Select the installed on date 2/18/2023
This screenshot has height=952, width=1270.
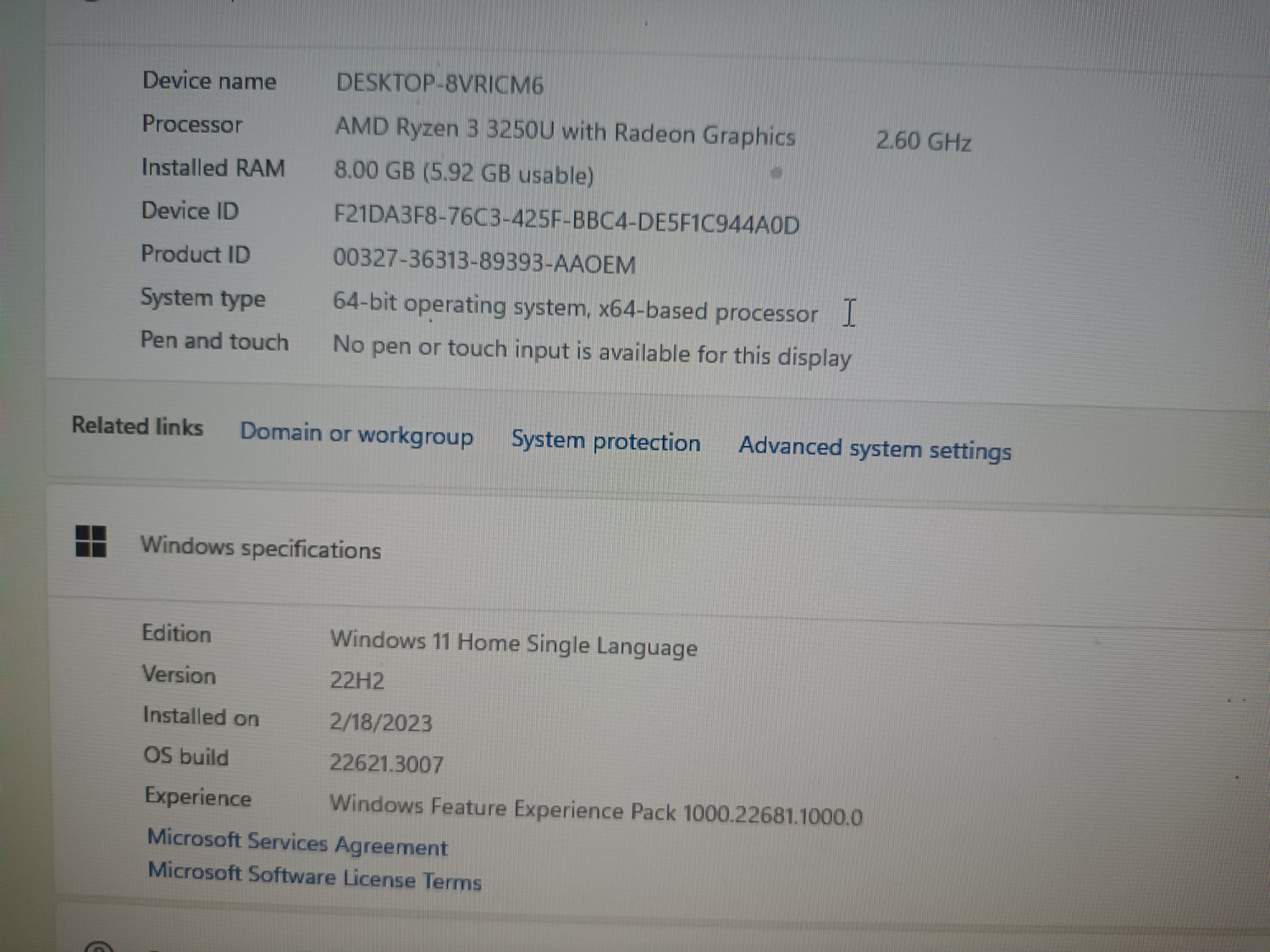click(381, 722)
